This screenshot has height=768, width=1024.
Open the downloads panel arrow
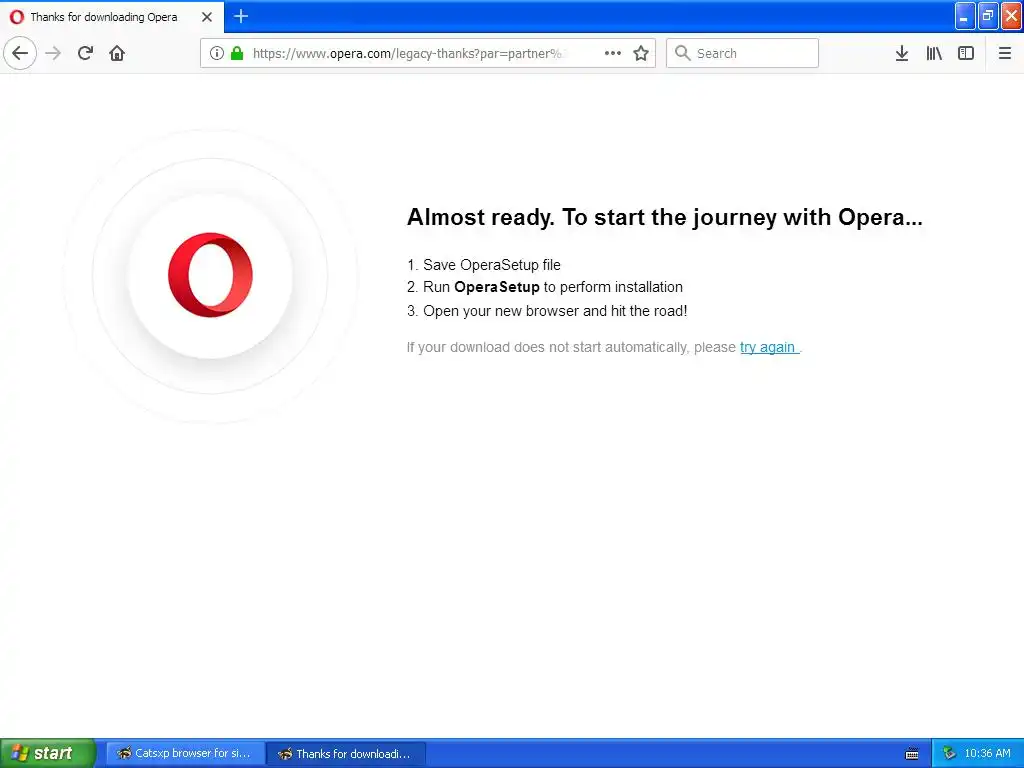click(902, 53)
